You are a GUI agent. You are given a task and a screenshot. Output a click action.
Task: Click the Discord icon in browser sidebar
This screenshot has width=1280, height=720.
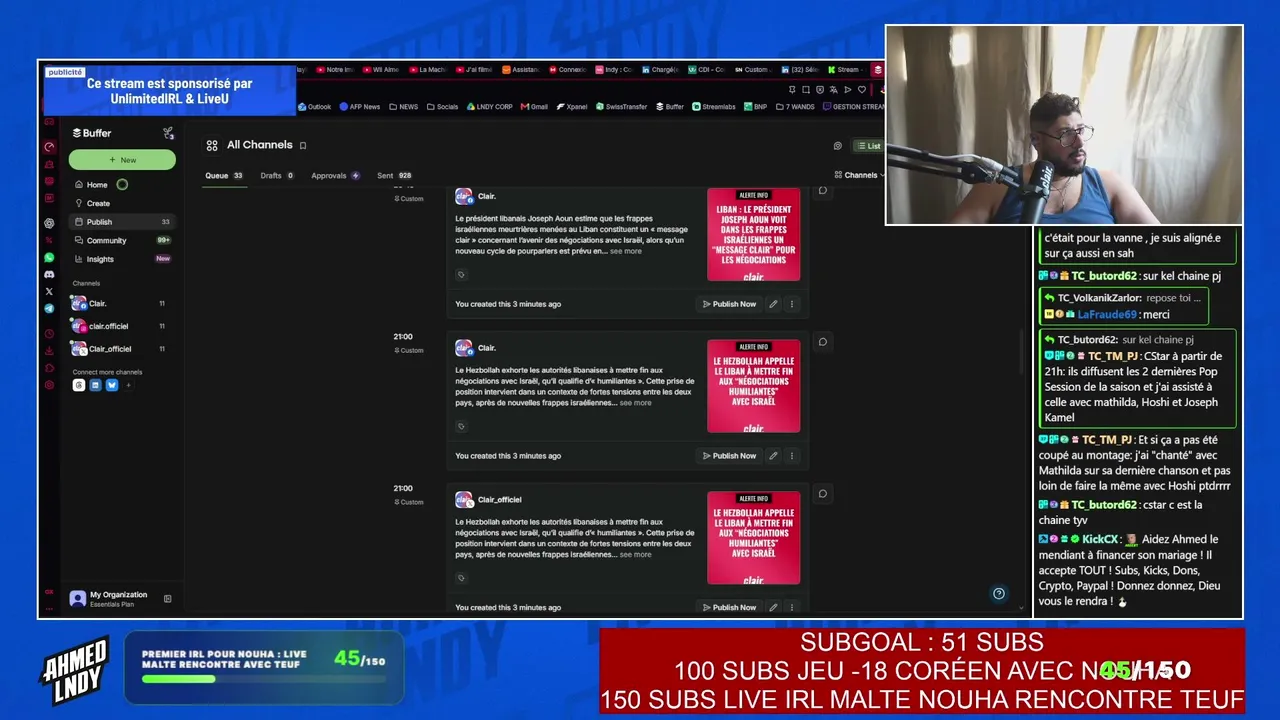click(x=49, y=274)
